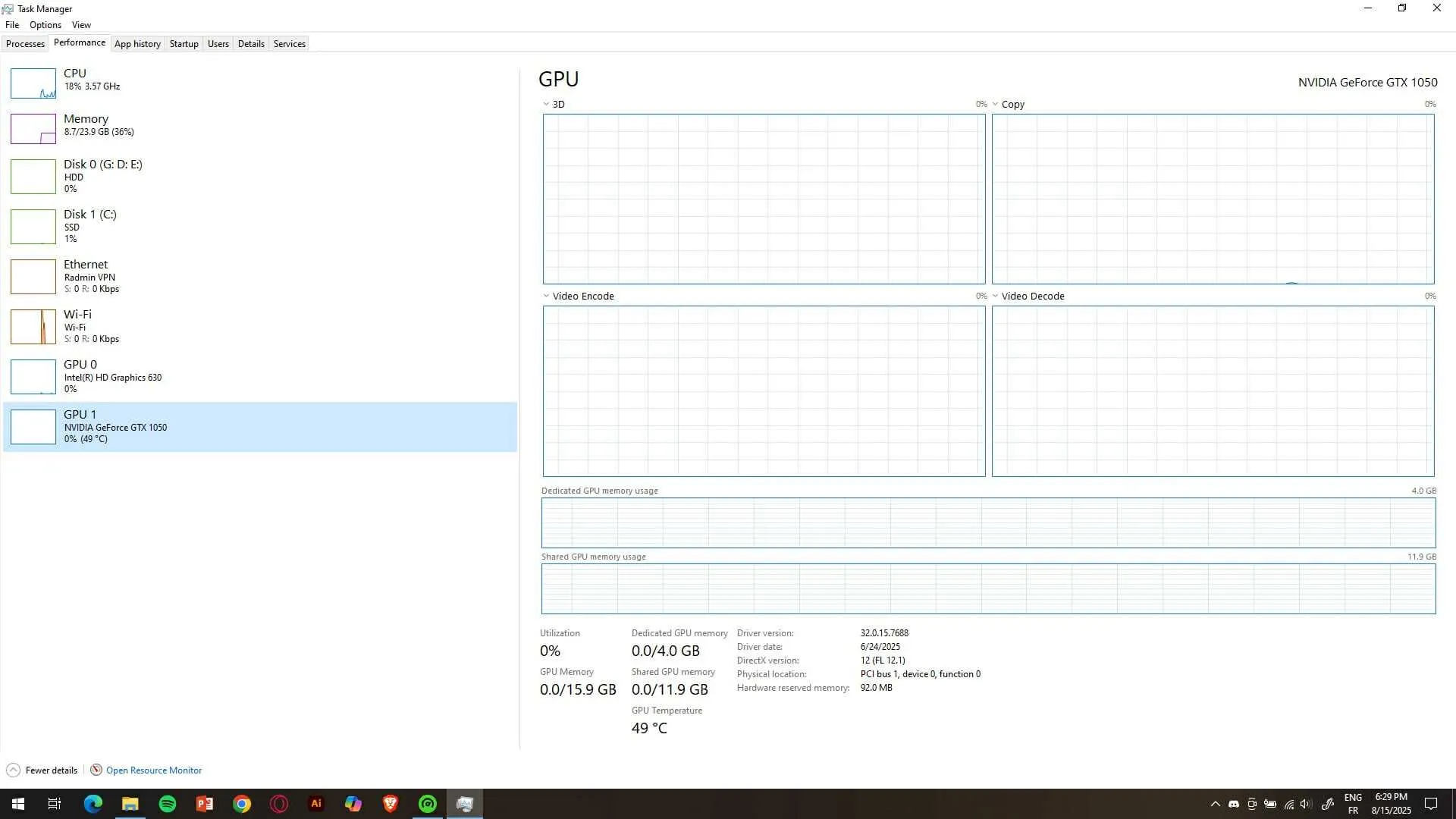Click the battery power tray icon

pyautogui.click(x=1270, y=804)
